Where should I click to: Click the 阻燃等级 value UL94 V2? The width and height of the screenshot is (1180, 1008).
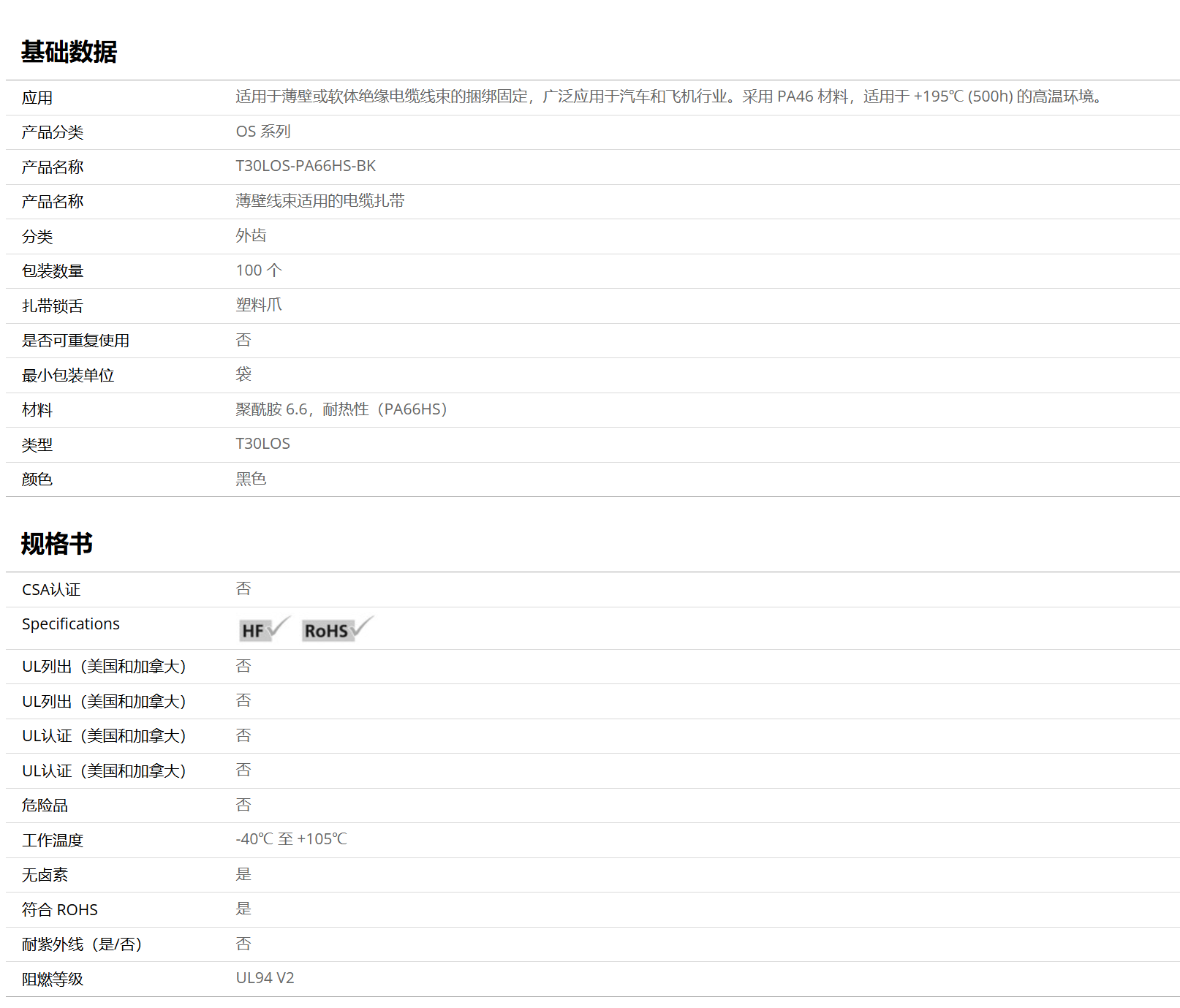265,978
